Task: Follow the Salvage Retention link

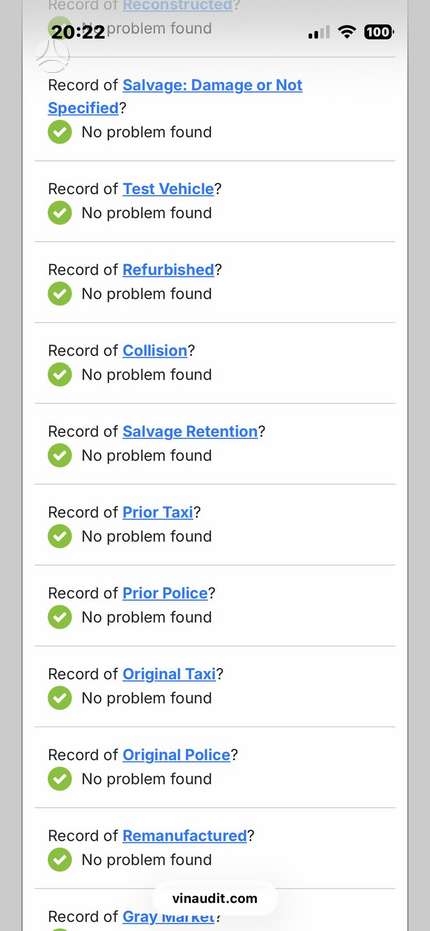Action: pyautogui.click(x=190, y=431)
